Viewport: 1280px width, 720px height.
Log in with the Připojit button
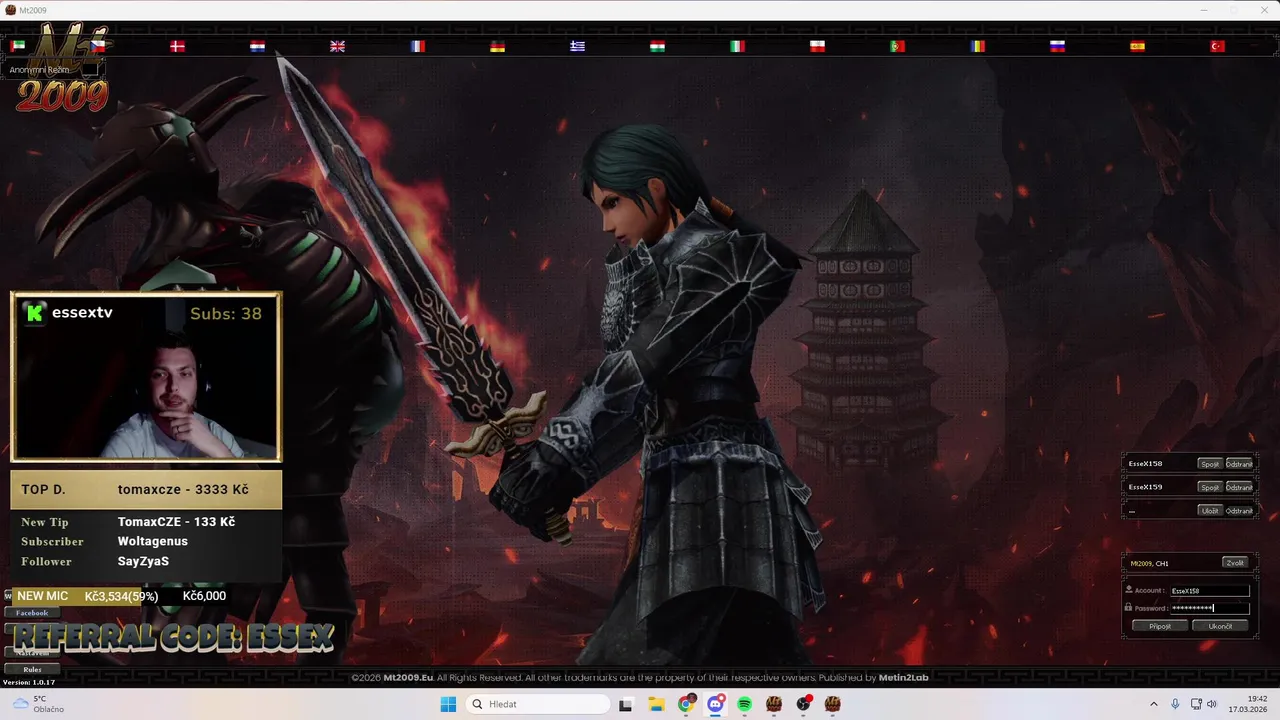point(1160,626)
